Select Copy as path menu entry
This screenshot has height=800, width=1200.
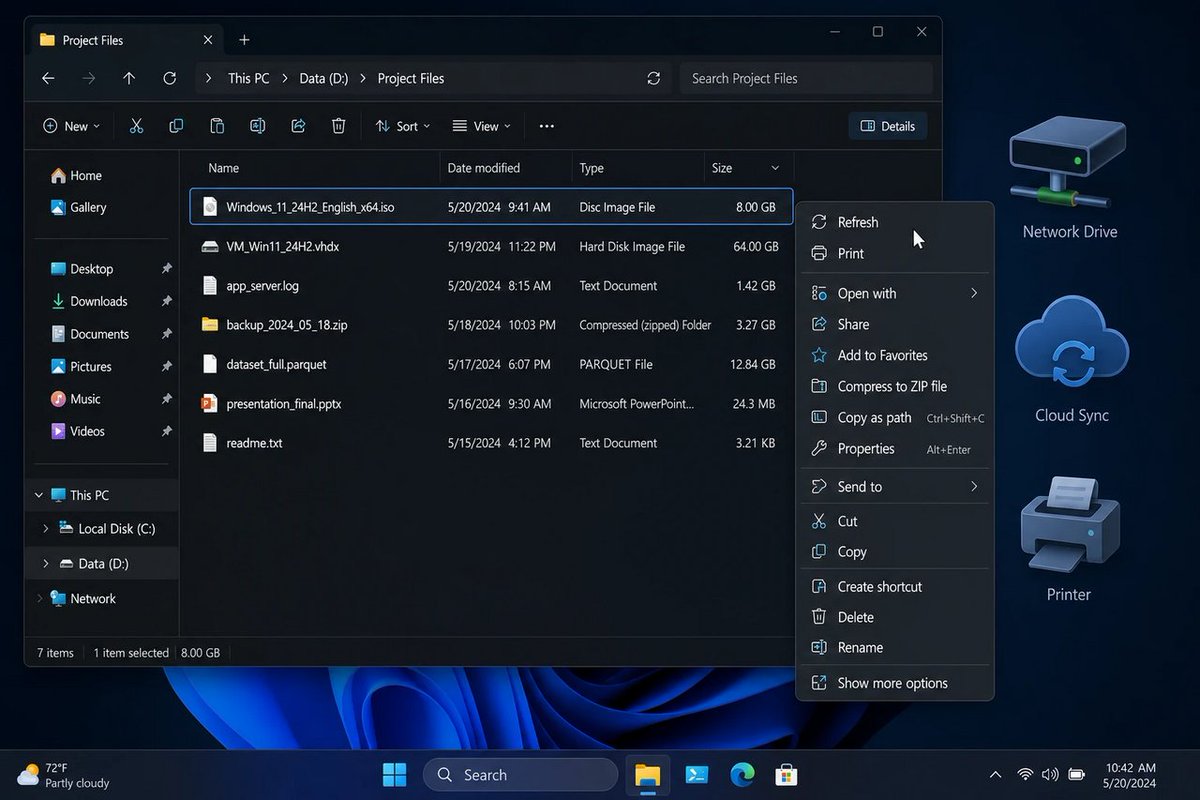895,418
